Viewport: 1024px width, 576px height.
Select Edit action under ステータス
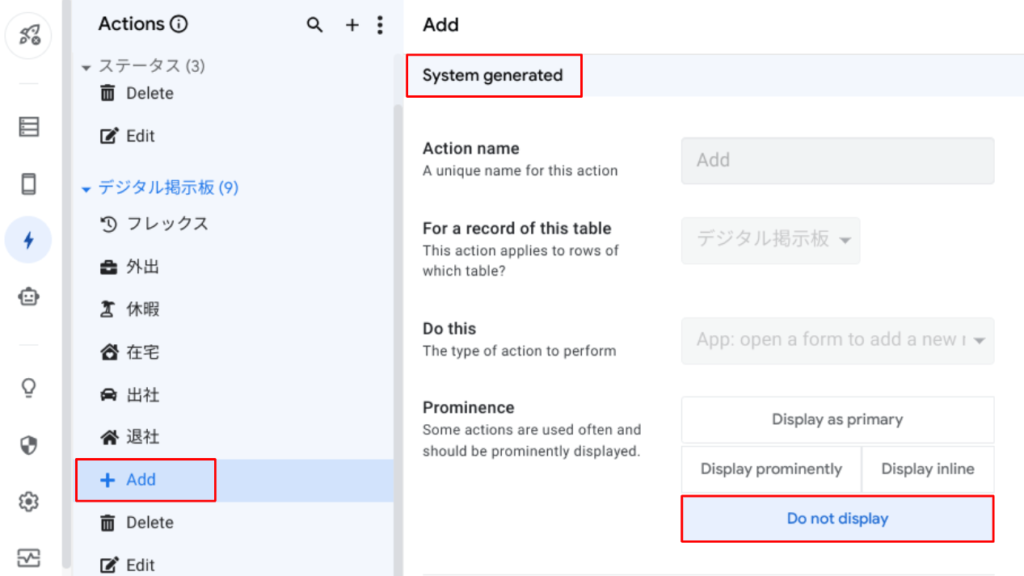[234, 136]
